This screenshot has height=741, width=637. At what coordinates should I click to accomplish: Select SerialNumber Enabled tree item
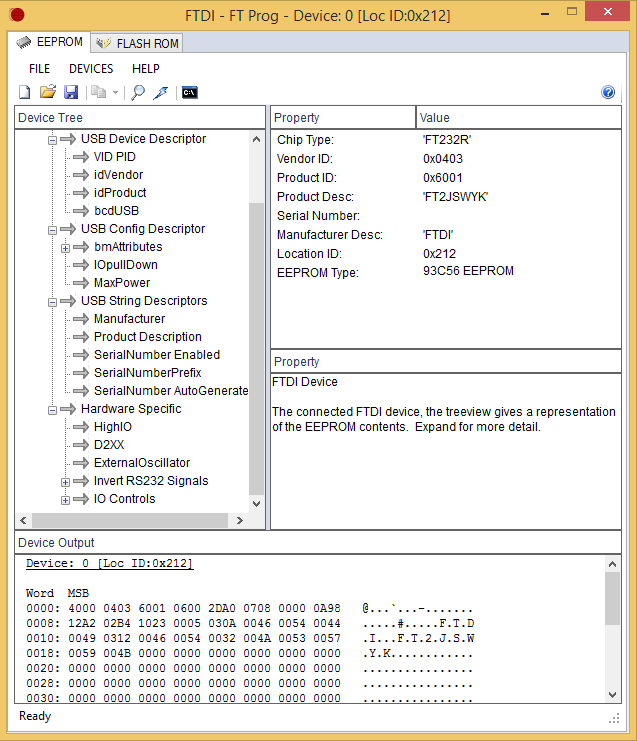157,355
